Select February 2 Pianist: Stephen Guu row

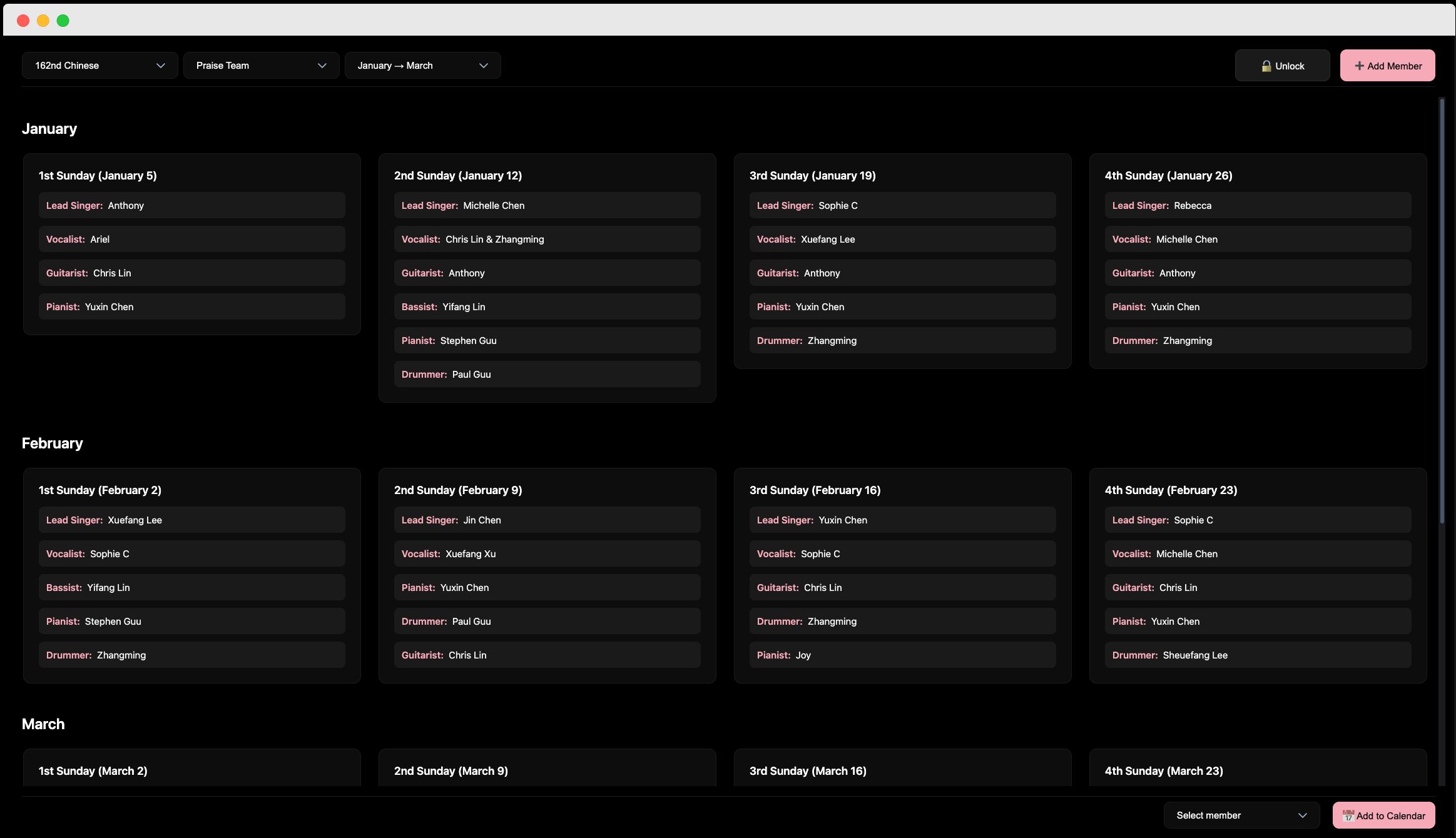192,621
